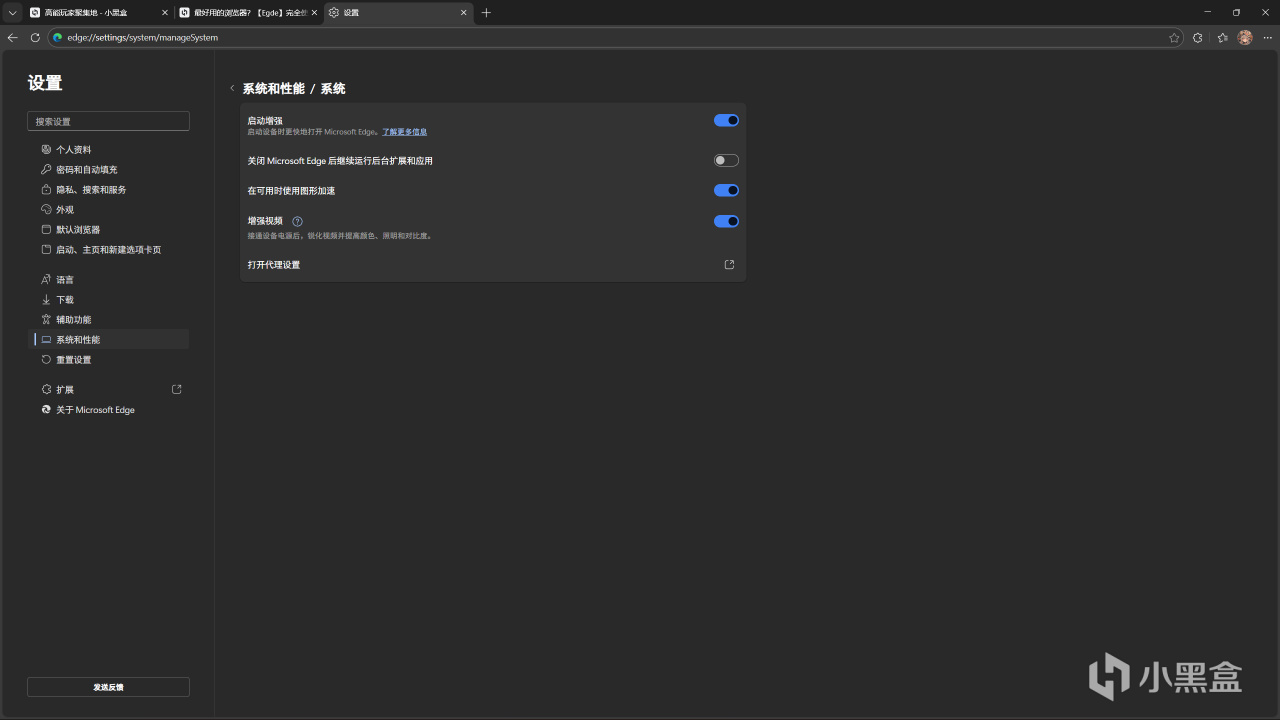Open 密码和自动填充 settings with key icon
Viewport: 1280px width, 720px height.
(x=108, y=170)
